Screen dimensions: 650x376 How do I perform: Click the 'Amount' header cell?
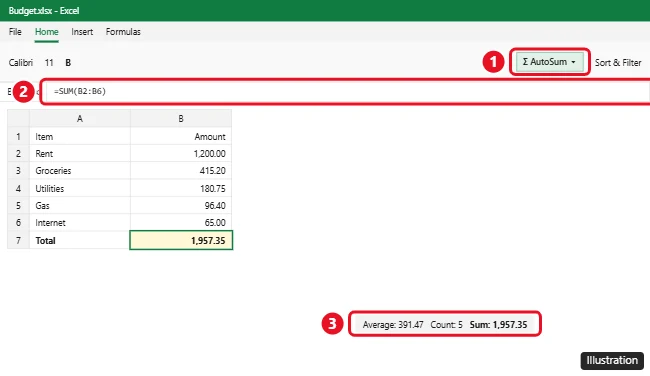pyautogui.click(x=181, y=136)
